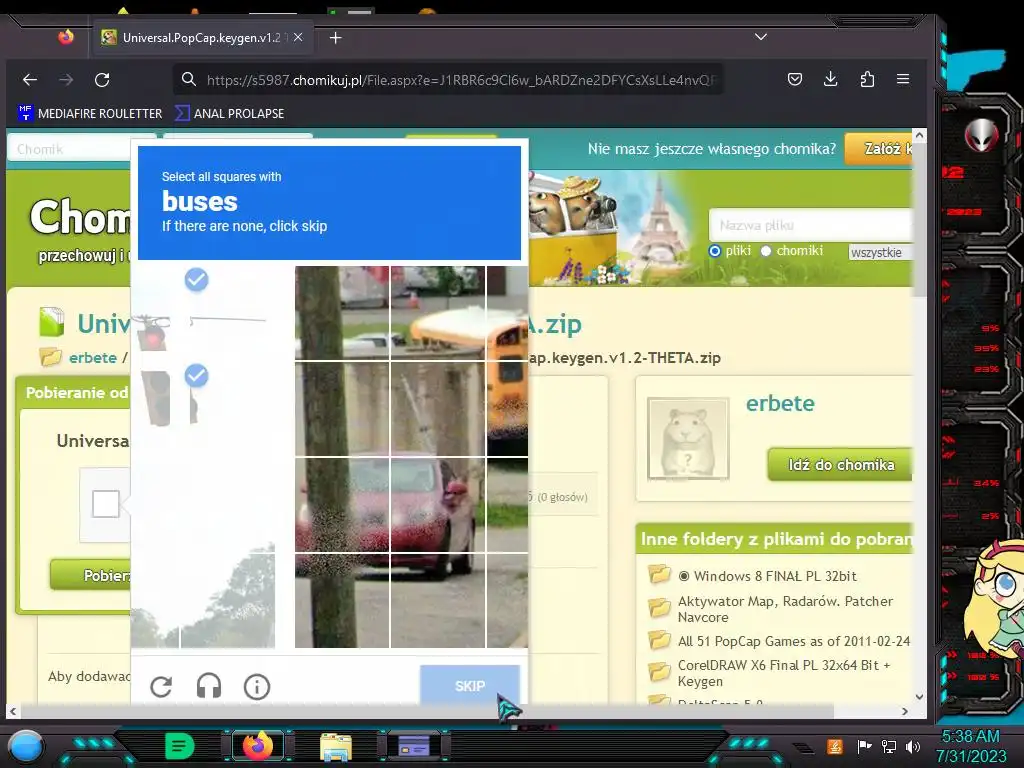Open folder 'Aktywator Map, Radarów. Patcher Navcore'
The height and width of the screenshot is (768, 1024).
[785, 609]
